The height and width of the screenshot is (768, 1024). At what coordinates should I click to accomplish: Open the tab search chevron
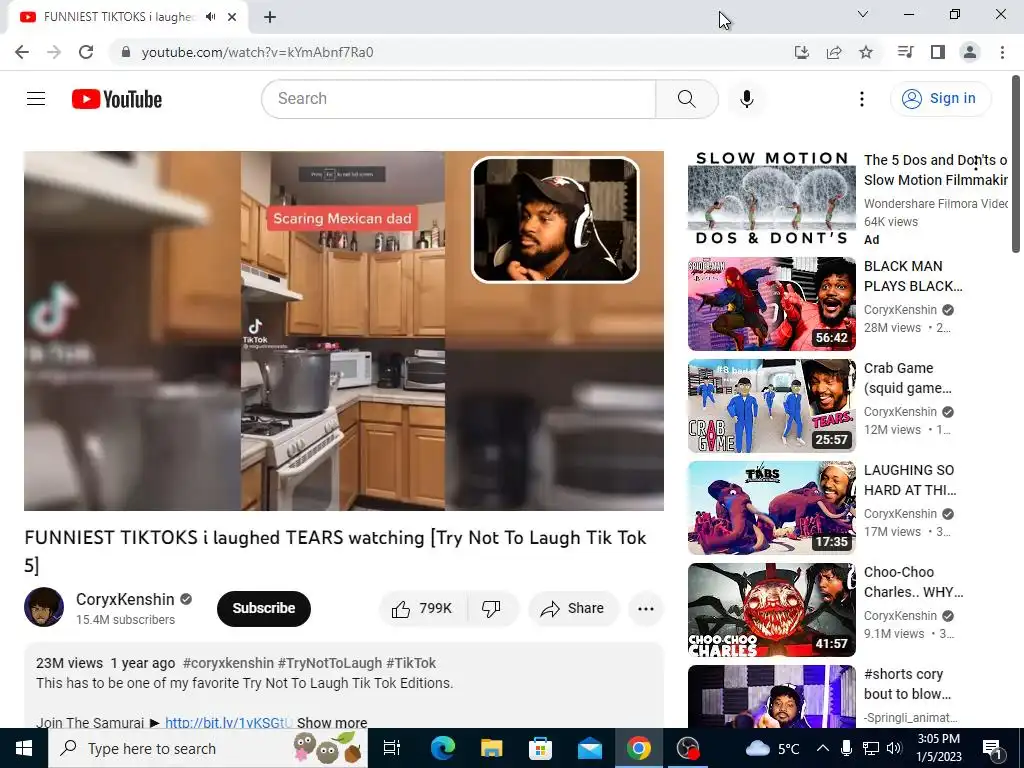point(863,14)
